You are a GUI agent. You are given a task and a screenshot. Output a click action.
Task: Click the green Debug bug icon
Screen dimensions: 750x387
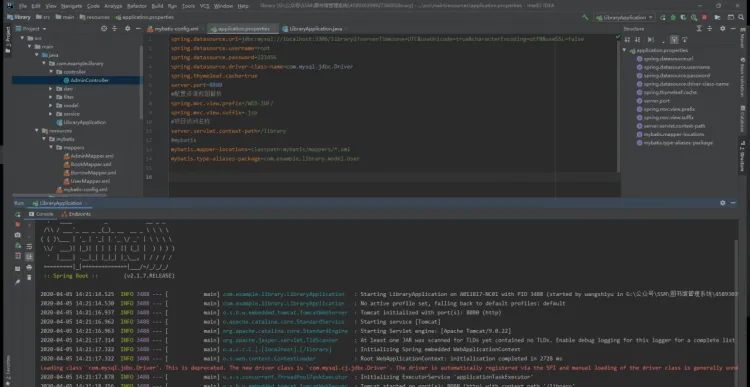(673, 17)
